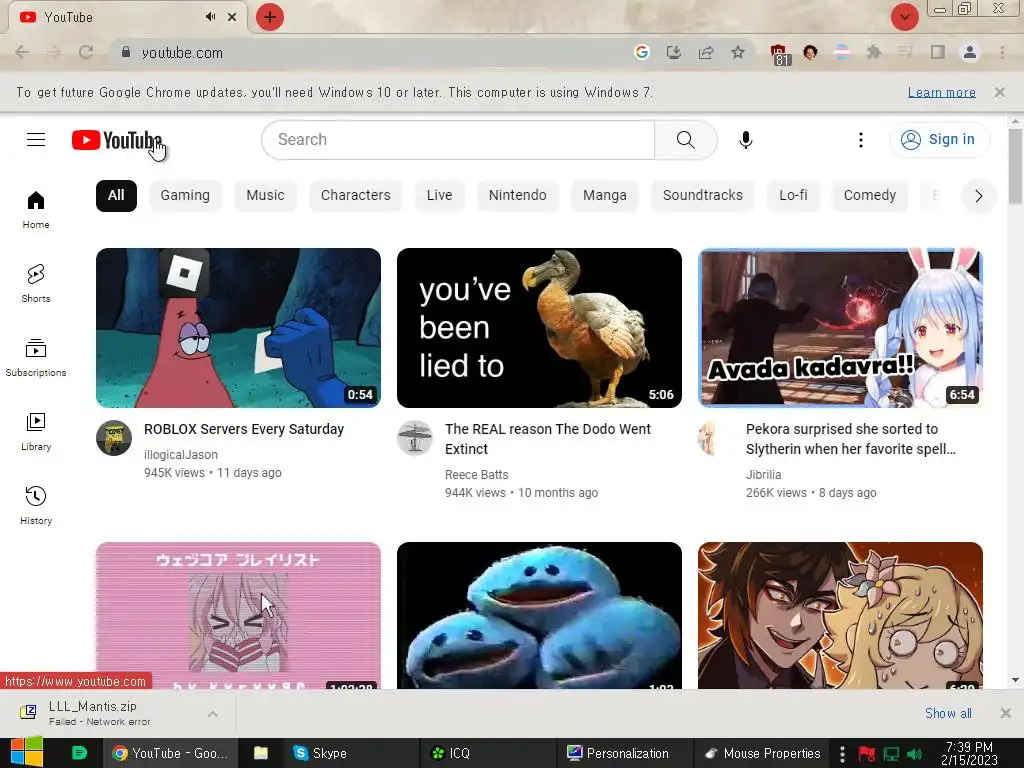Expand LLL_Mantis.zip download options chevron

coord(213,714)
